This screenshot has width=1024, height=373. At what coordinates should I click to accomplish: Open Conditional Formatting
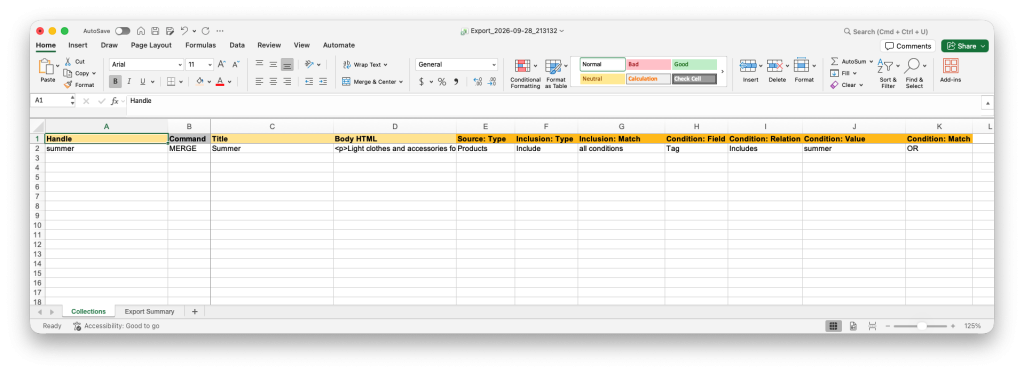pyautogui.click(x=525, y=74)
